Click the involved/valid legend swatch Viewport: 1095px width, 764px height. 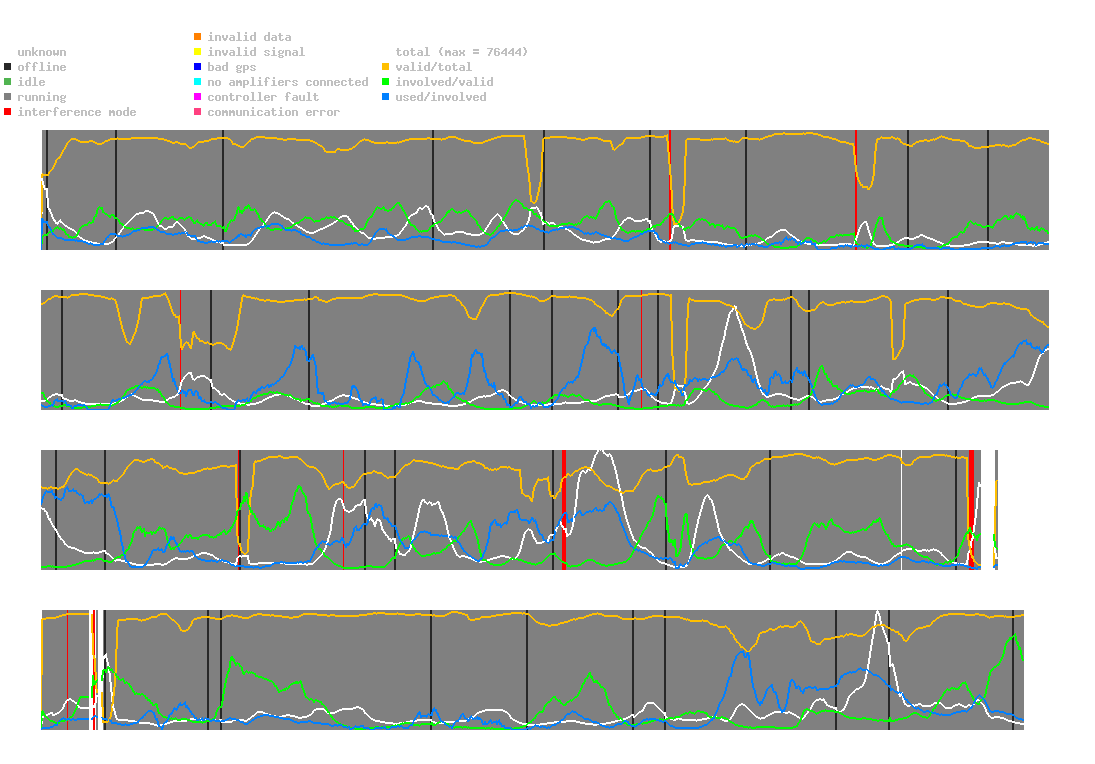(385, 82)
